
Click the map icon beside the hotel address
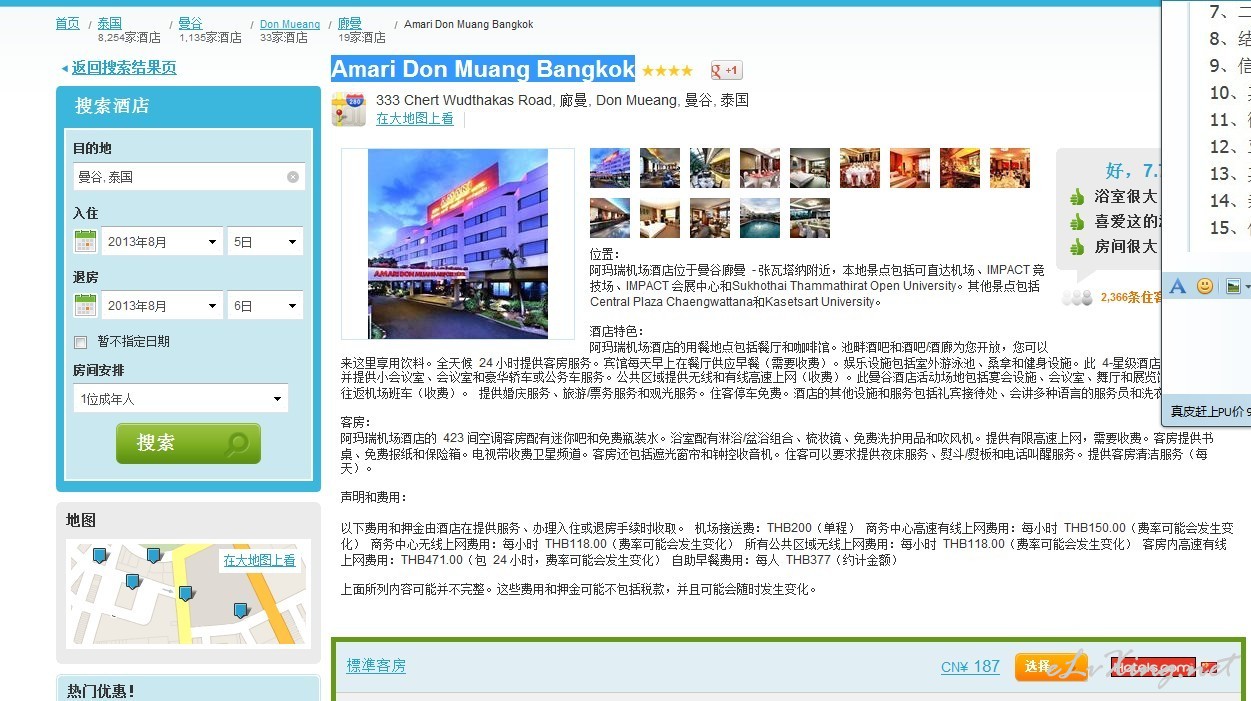click(x=349, y=109)
